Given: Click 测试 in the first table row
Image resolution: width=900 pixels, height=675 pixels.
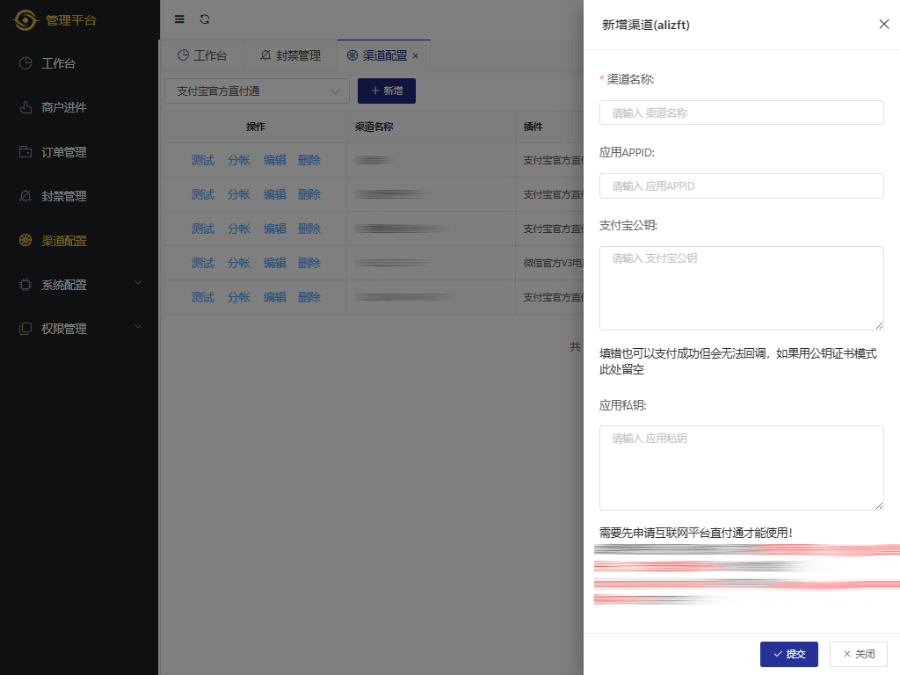Looking at the screenshot, I should pos(203,160).
